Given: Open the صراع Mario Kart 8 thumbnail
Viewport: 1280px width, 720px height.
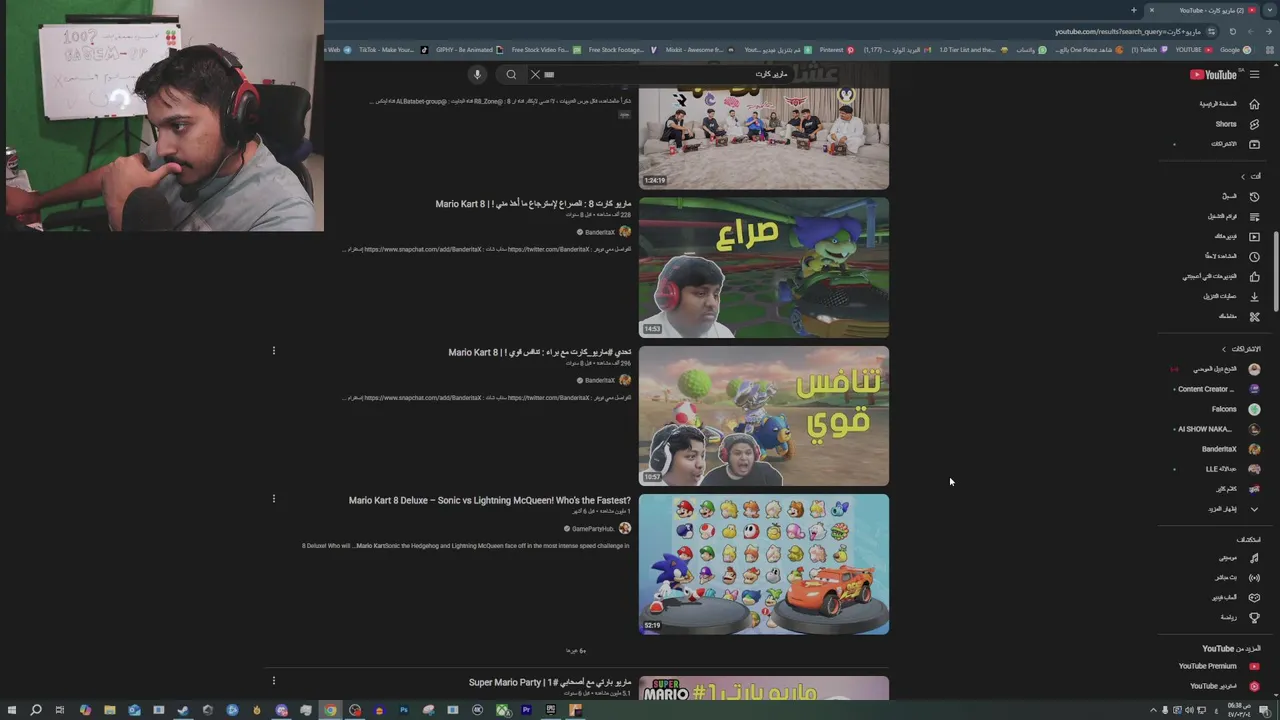Looking at the screenshot, I should tap(764, 268).
